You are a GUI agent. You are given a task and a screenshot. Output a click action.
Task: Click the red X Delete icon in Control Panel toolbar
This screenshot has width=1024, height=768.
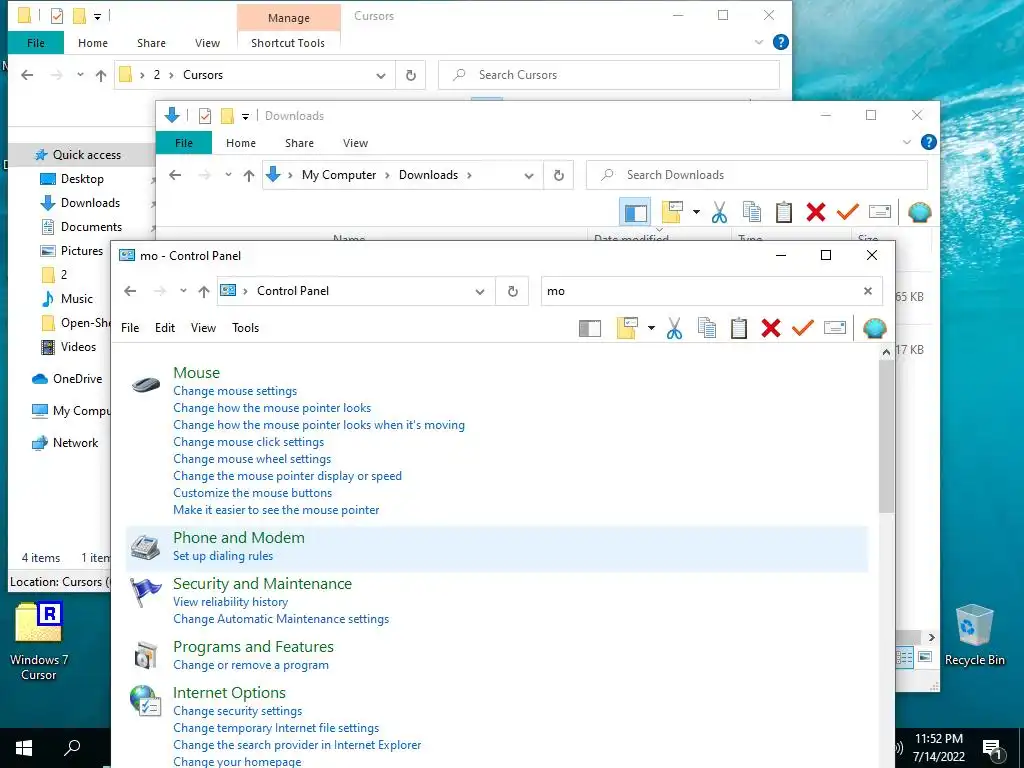pyautogui.click(x=771, y=328)
